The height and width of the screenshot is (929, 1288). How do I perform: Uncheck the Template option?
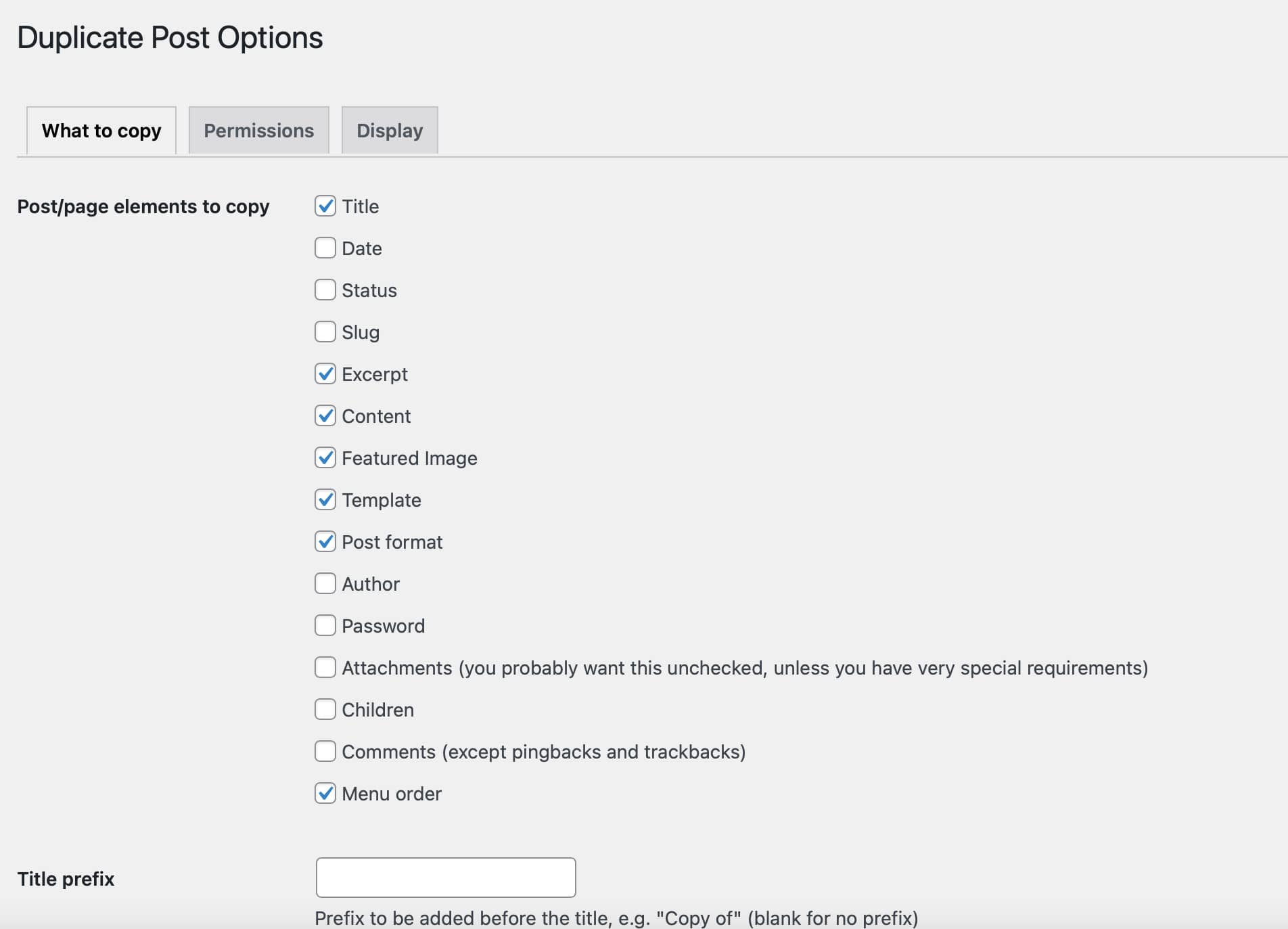click(x=325, y=499)
